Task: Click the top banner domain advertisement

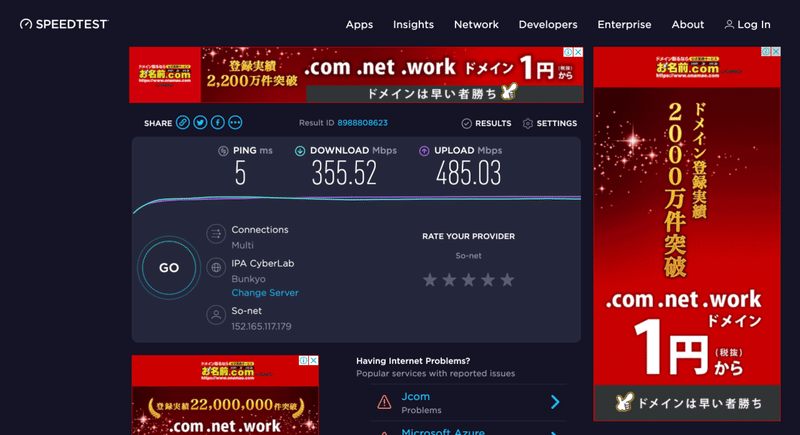Action: [x=356, y=75]
